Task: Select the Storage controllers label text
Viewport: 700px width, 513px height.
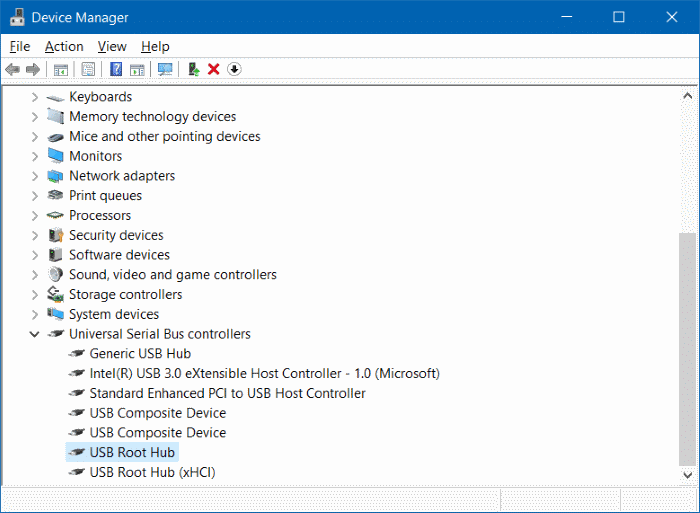Action: tap(125, 295)
